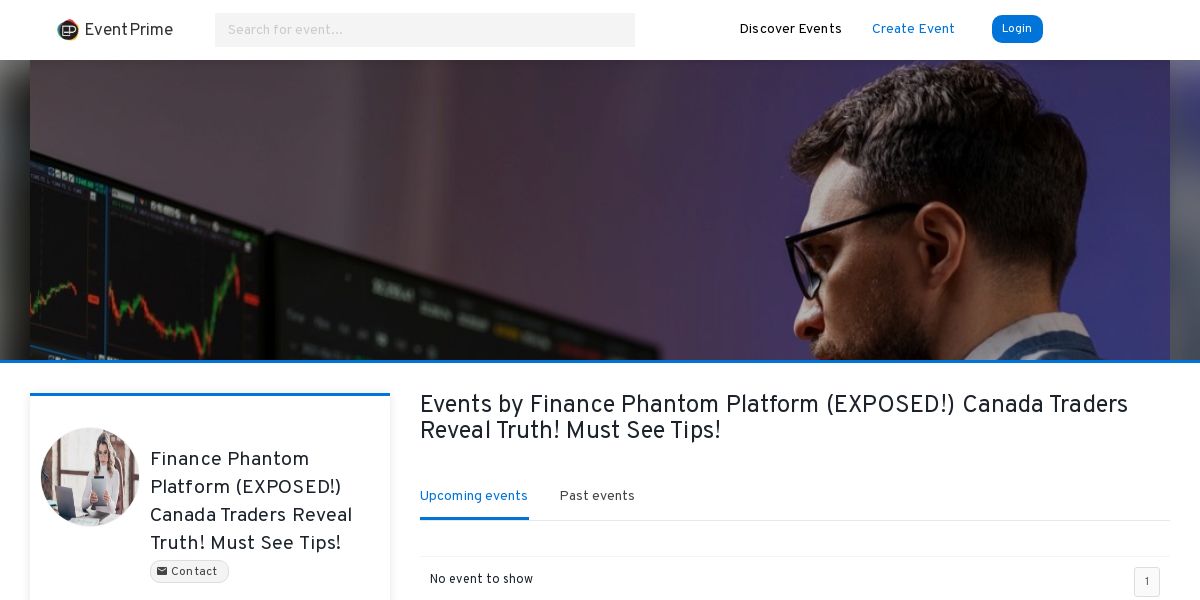Image resolution: width=1200 pixels, height=600 pixels.
Task: Click the organizer's round profile avatar
Action: coord(90,477)
